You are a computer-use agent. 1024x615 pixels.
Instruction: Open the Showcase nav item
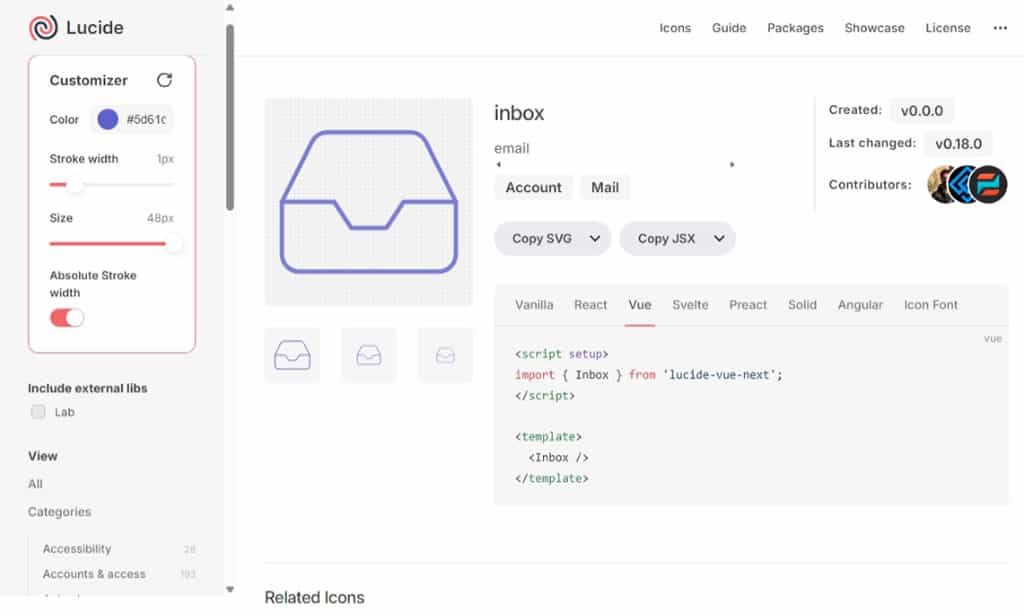pos(874,28)
